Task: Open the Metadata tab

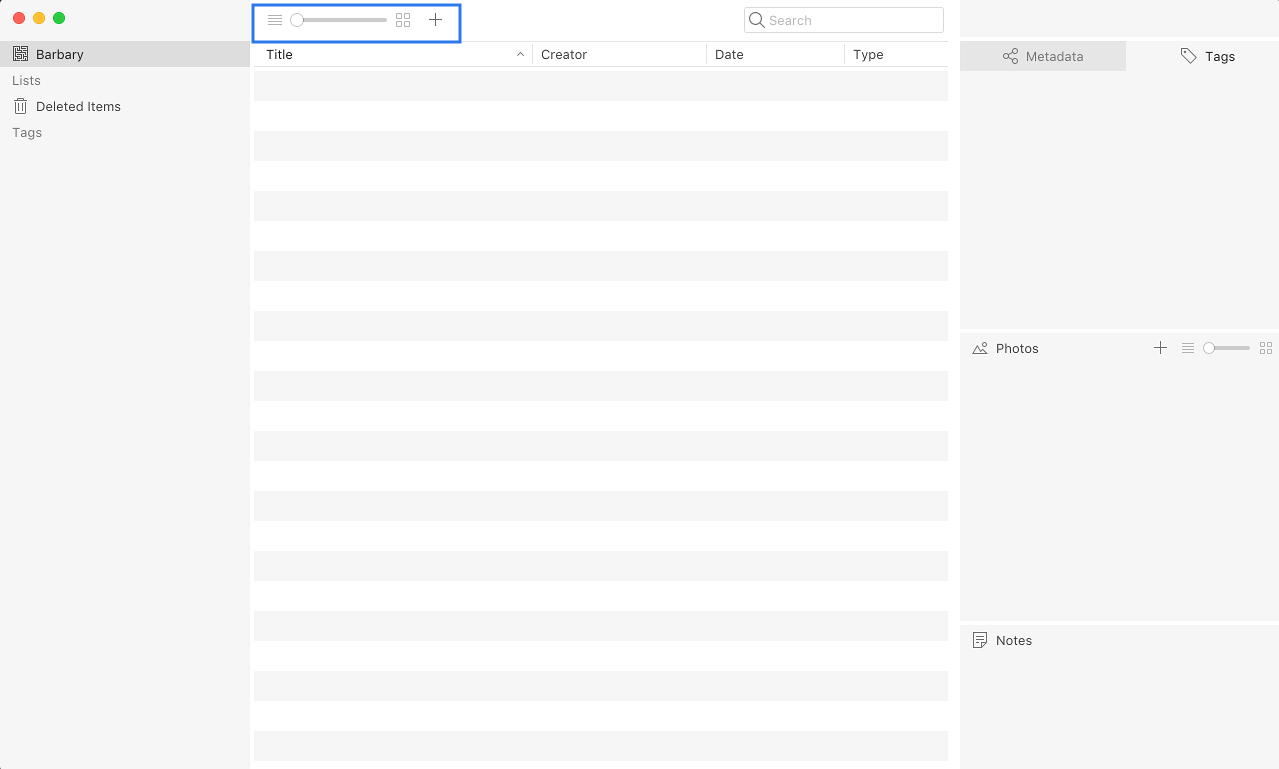Action: (1043, 57)
